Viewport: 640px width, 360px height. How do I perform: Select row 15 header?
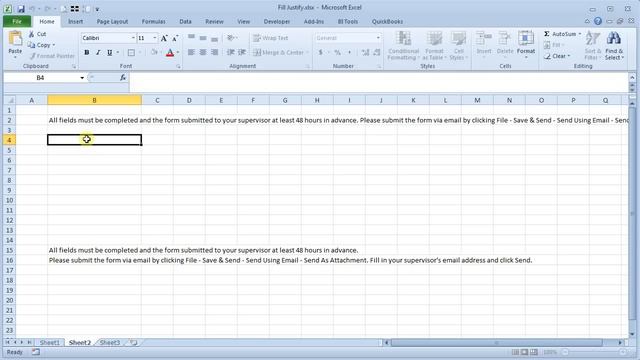9,250
